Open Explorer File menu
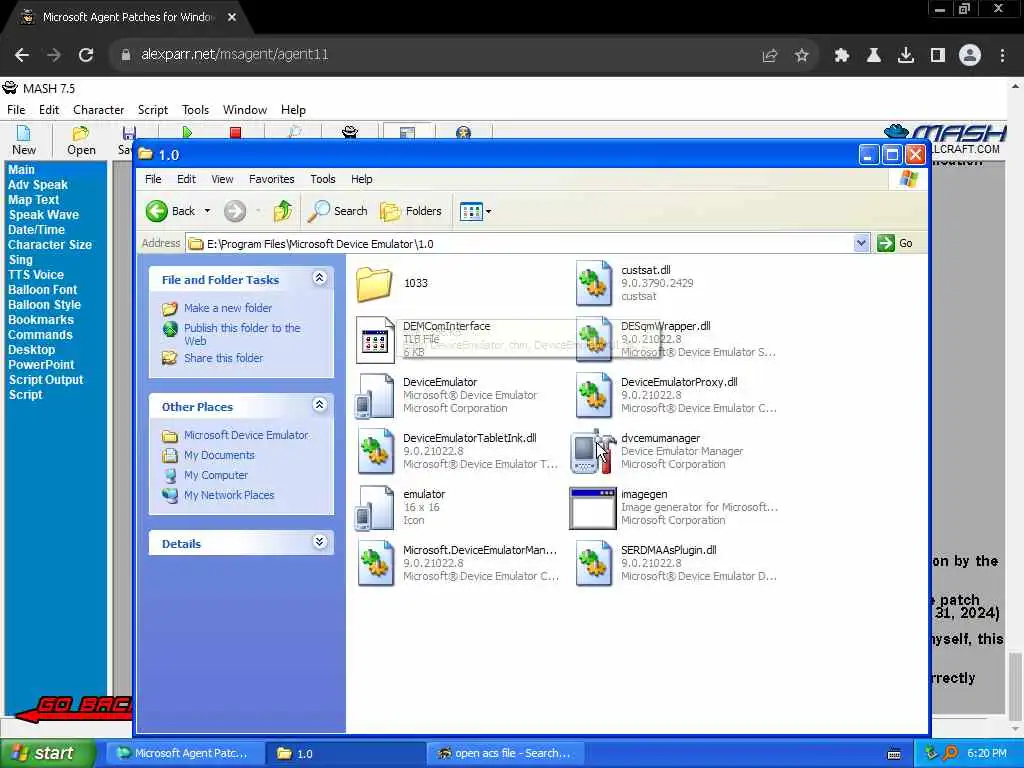 (153, 179)
